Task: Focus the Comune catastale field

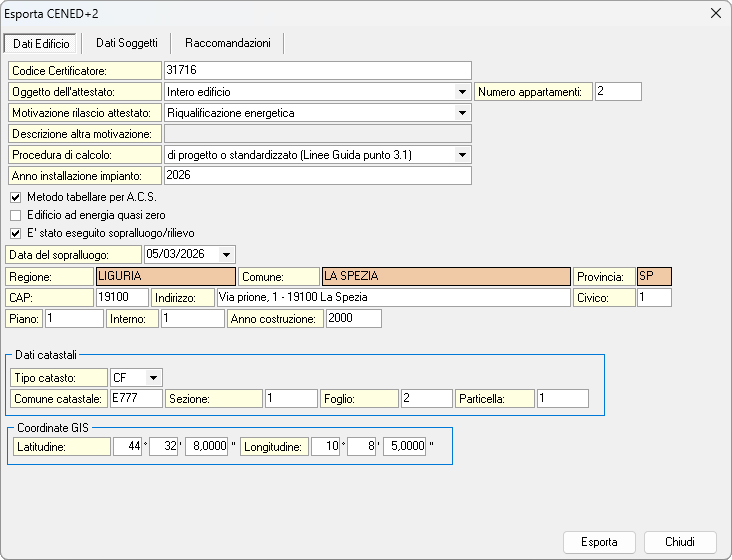Action: pyautogui.click(x=135, y=398)
